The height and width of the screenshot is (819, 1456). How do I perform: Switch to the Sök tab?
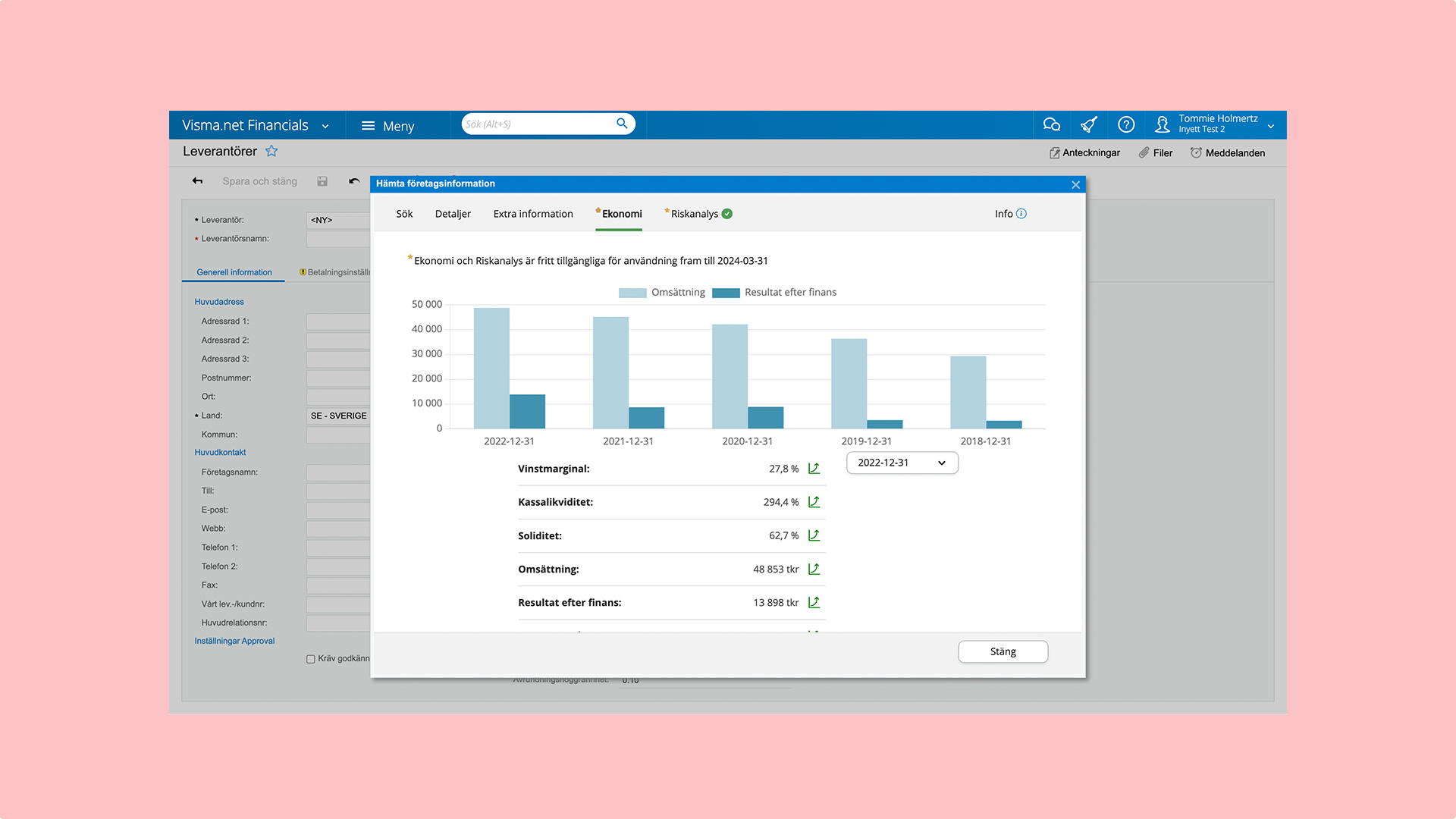(x=404, y=214)
